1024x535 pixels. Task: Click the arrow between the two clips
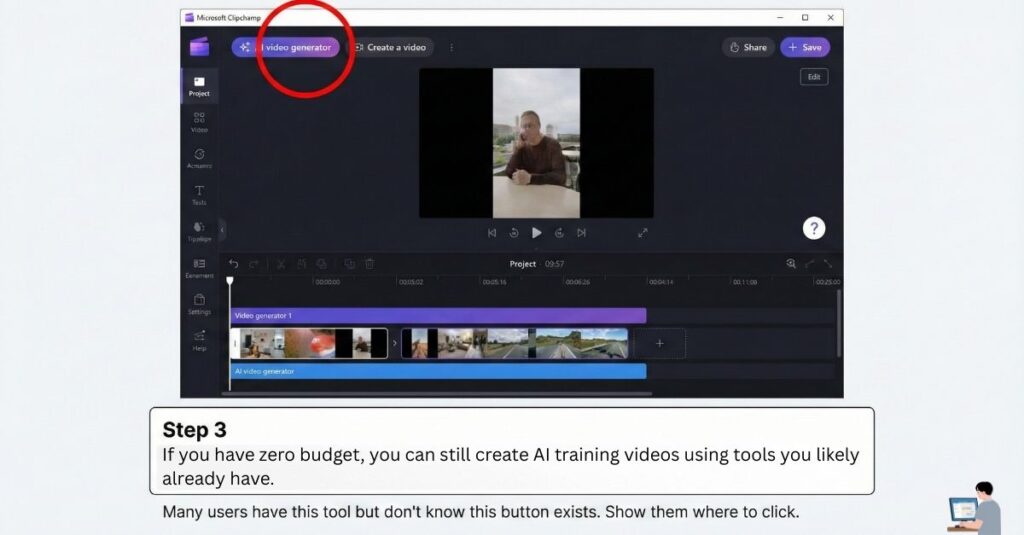[394, 343]
